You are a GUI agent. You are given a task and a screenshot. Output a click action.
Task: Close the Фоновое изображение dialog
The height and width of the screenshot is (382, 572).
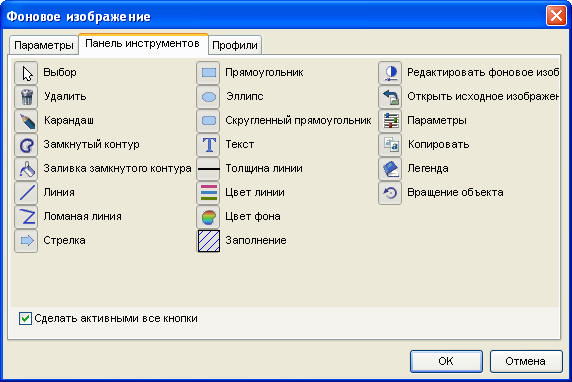556,16
